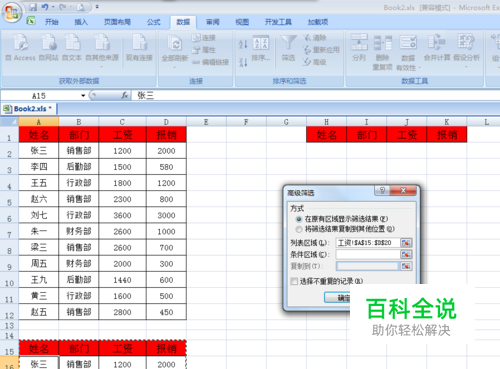The width and height of the screenshot is (500, 369).
Task: Click the Select All corner button
Action: coord(9,121)
